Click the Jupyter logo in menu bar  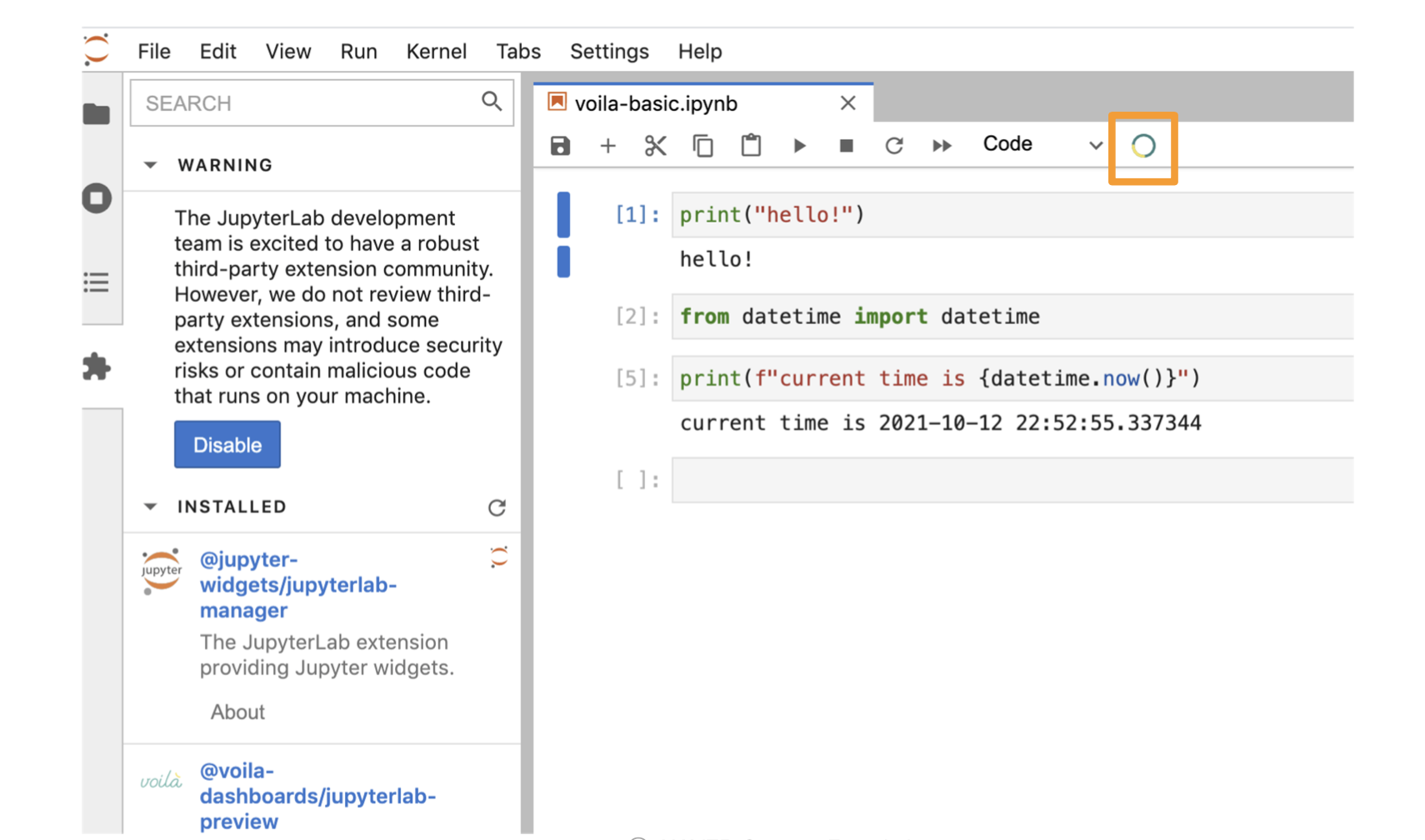pyautogui.click(x=97, y=50)
